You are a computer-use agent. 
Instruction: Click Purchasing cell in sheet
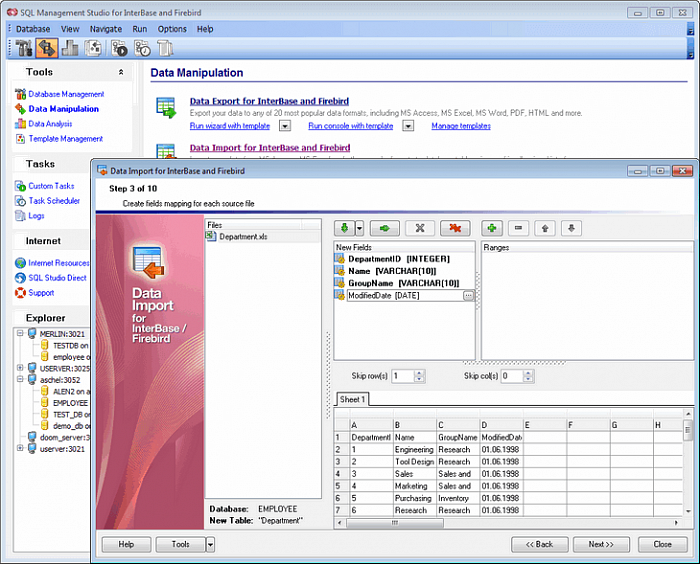tap(414, 498)
